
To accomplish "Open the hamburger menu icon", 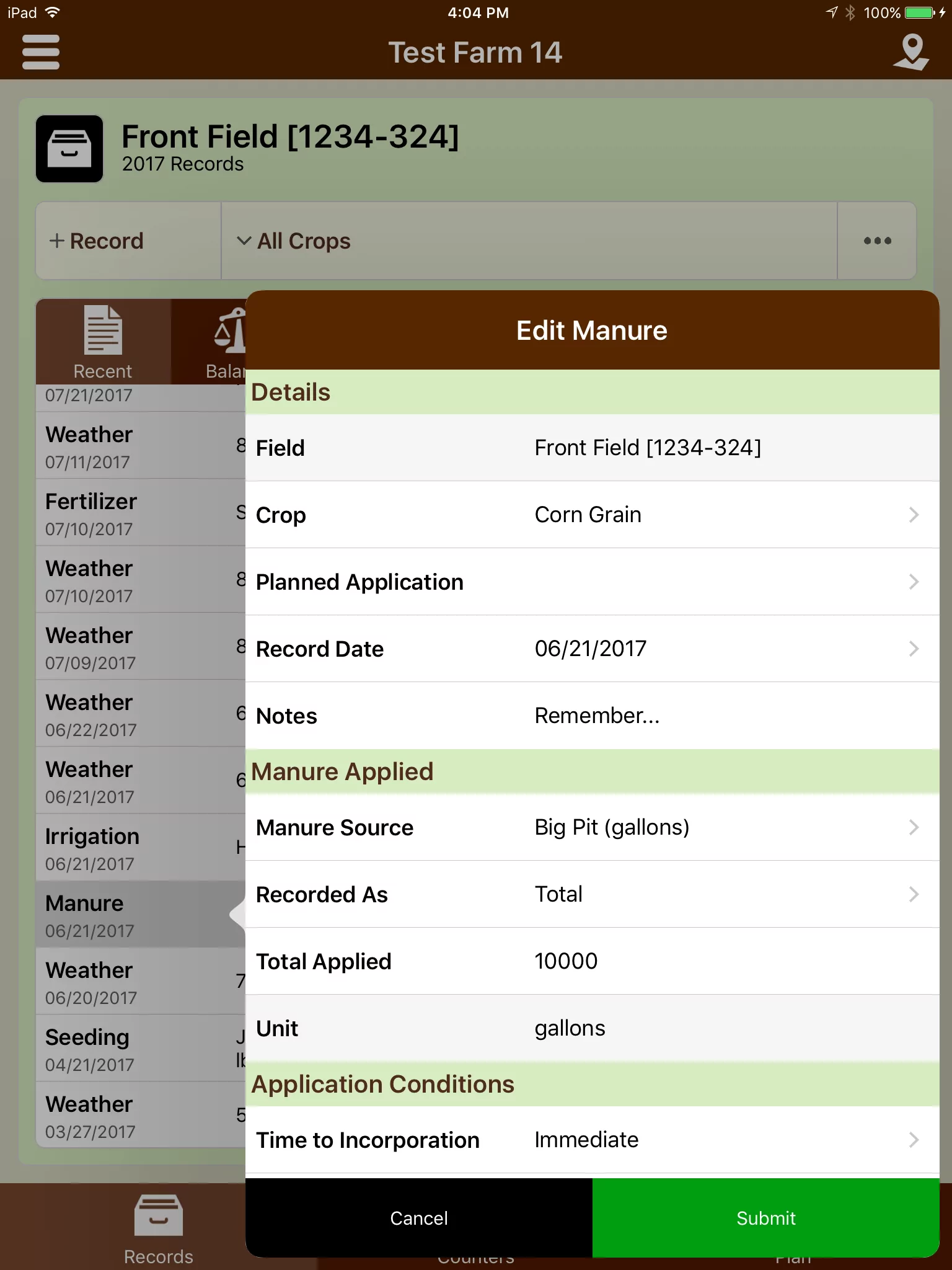I will point(40,52).
